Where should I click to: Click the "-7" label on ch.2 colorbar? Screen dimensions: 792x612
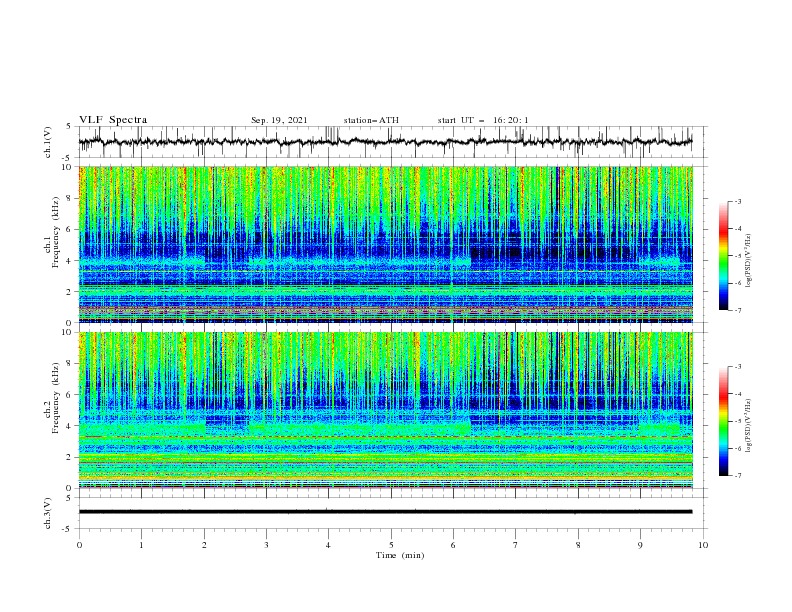point(738,476)
